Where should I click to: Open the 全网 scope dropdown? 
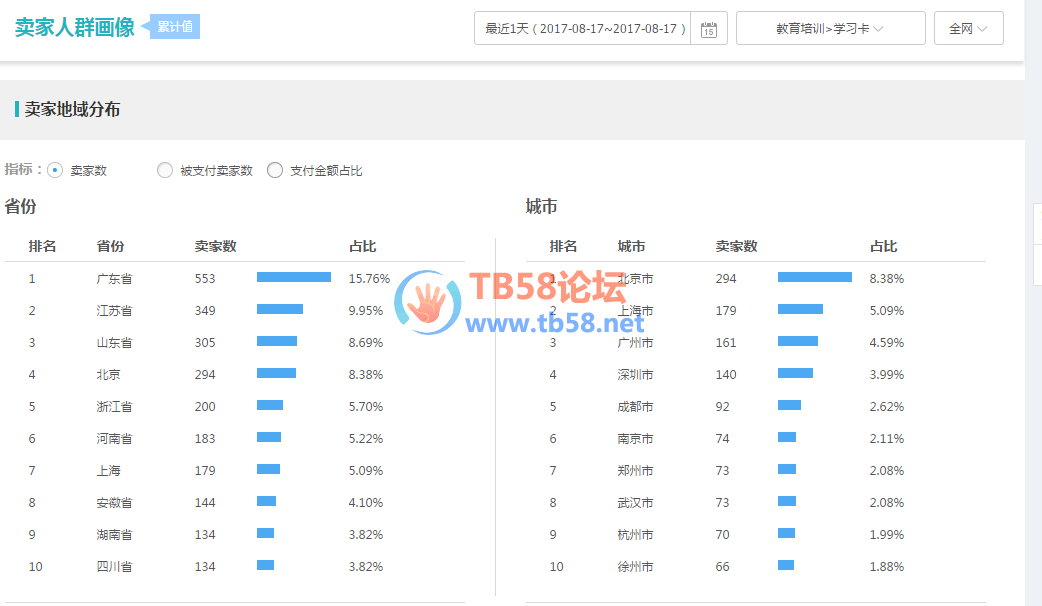coord(968,29)
